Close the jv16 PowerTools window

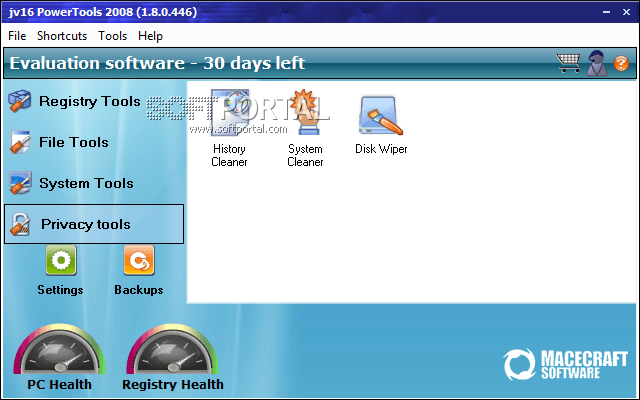point(627,12)
